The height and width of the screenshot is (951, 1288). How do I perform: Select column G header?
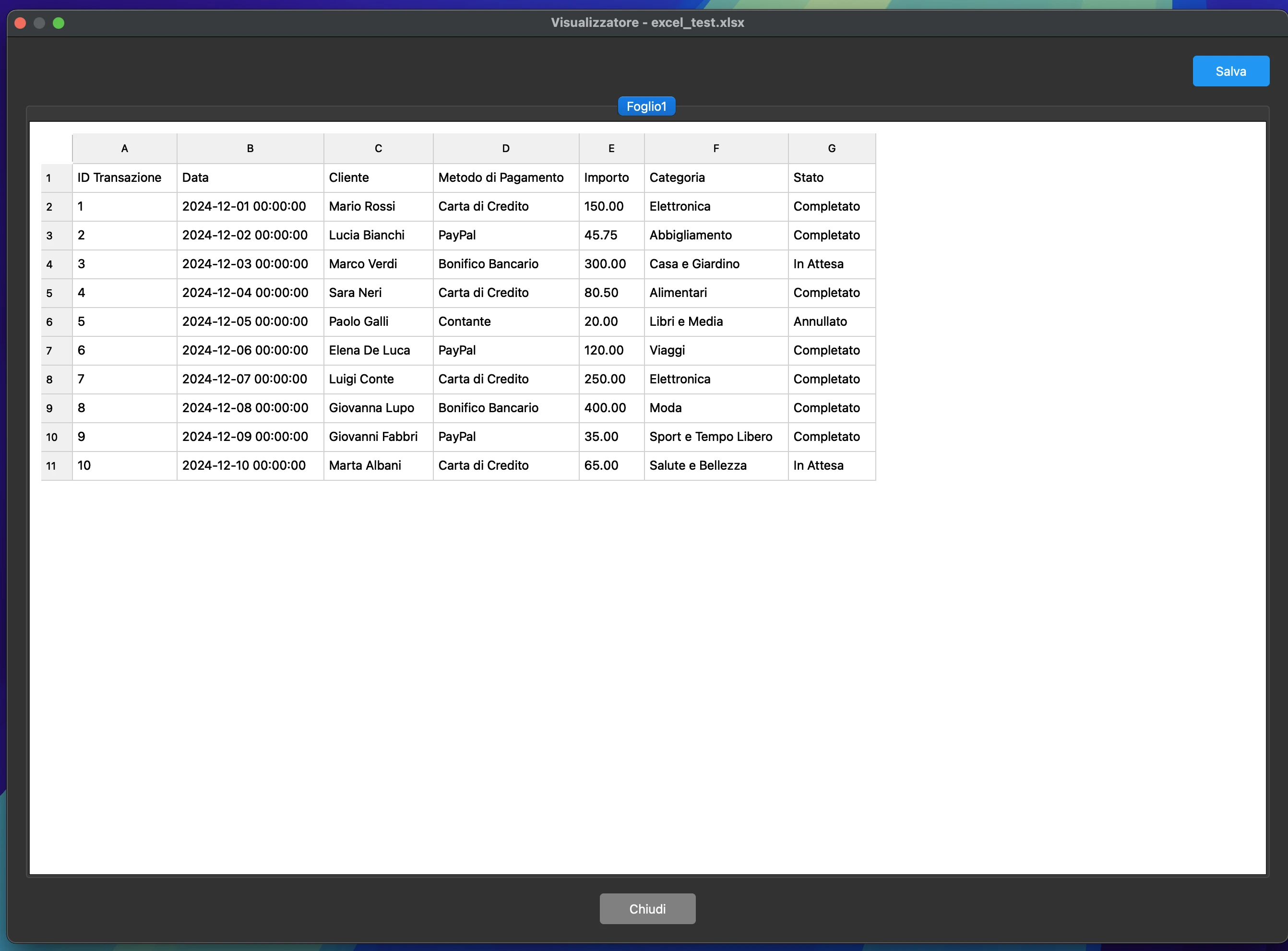[832, 148]
